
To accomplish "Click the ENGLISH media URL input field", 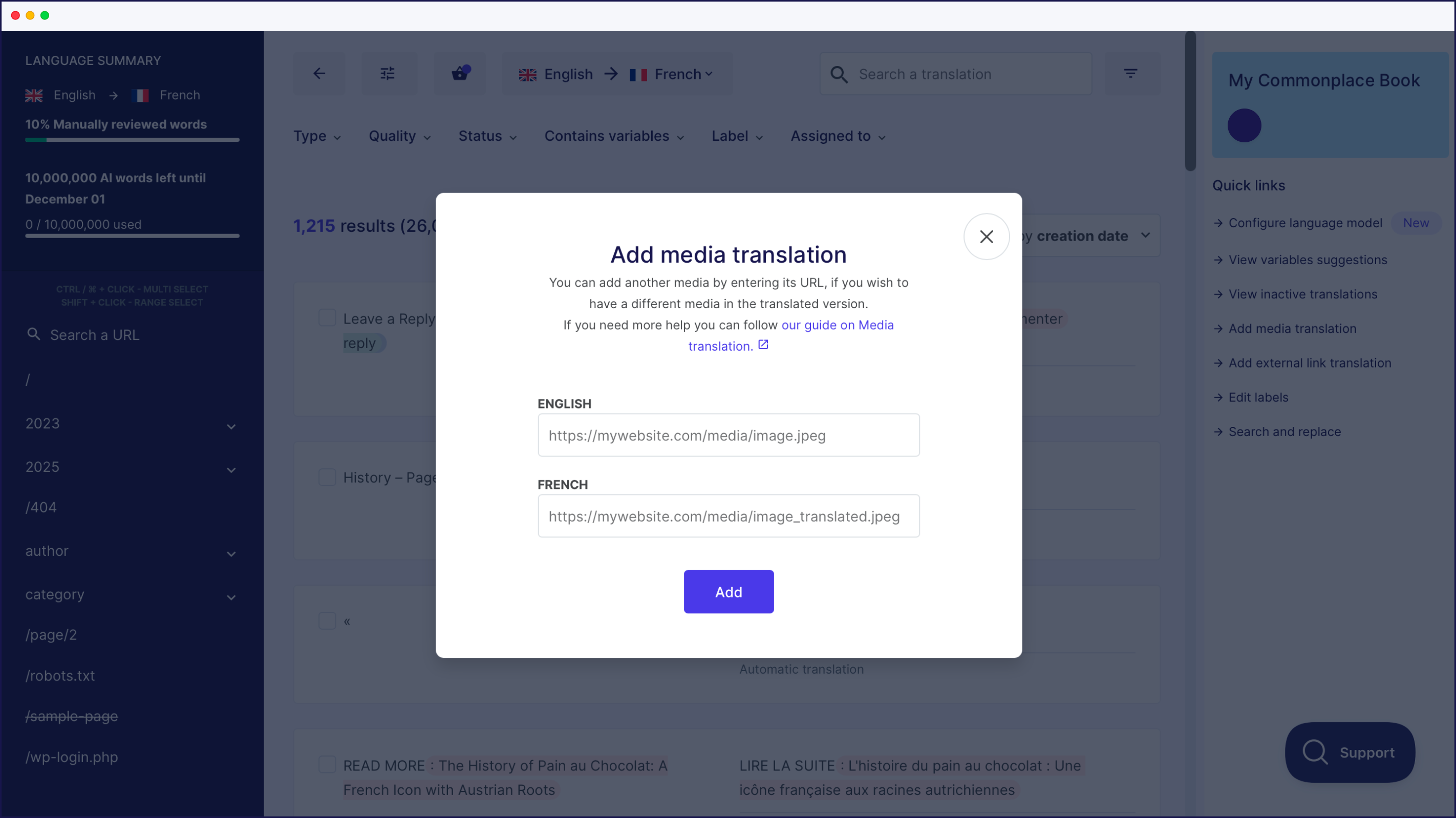I will 729,435.
